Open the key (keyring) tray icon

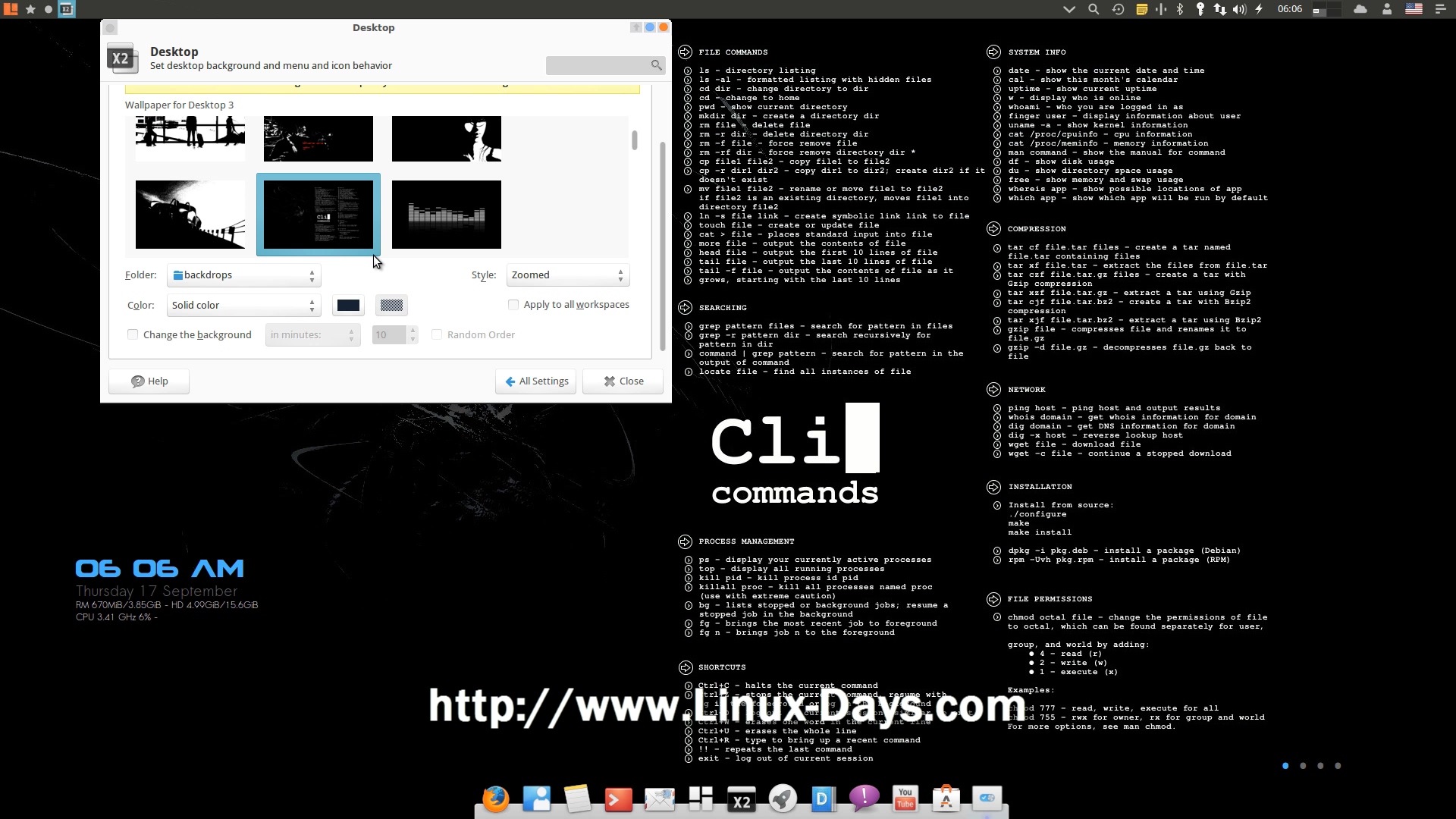tap(1200, 9)
